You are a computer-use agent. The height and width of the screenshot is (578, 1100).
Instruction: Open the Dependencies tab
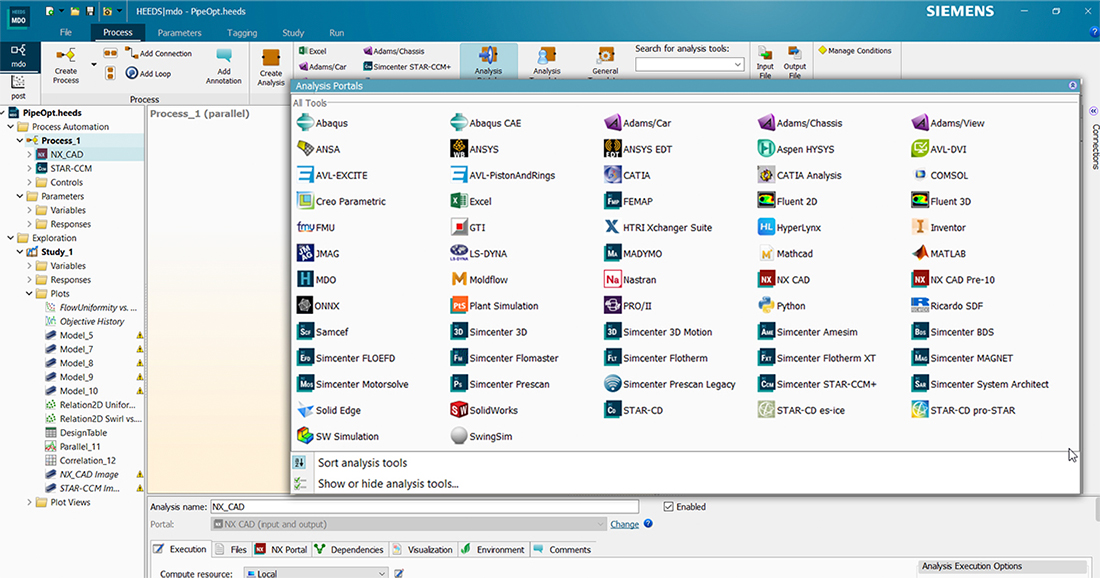pos(349,549)
